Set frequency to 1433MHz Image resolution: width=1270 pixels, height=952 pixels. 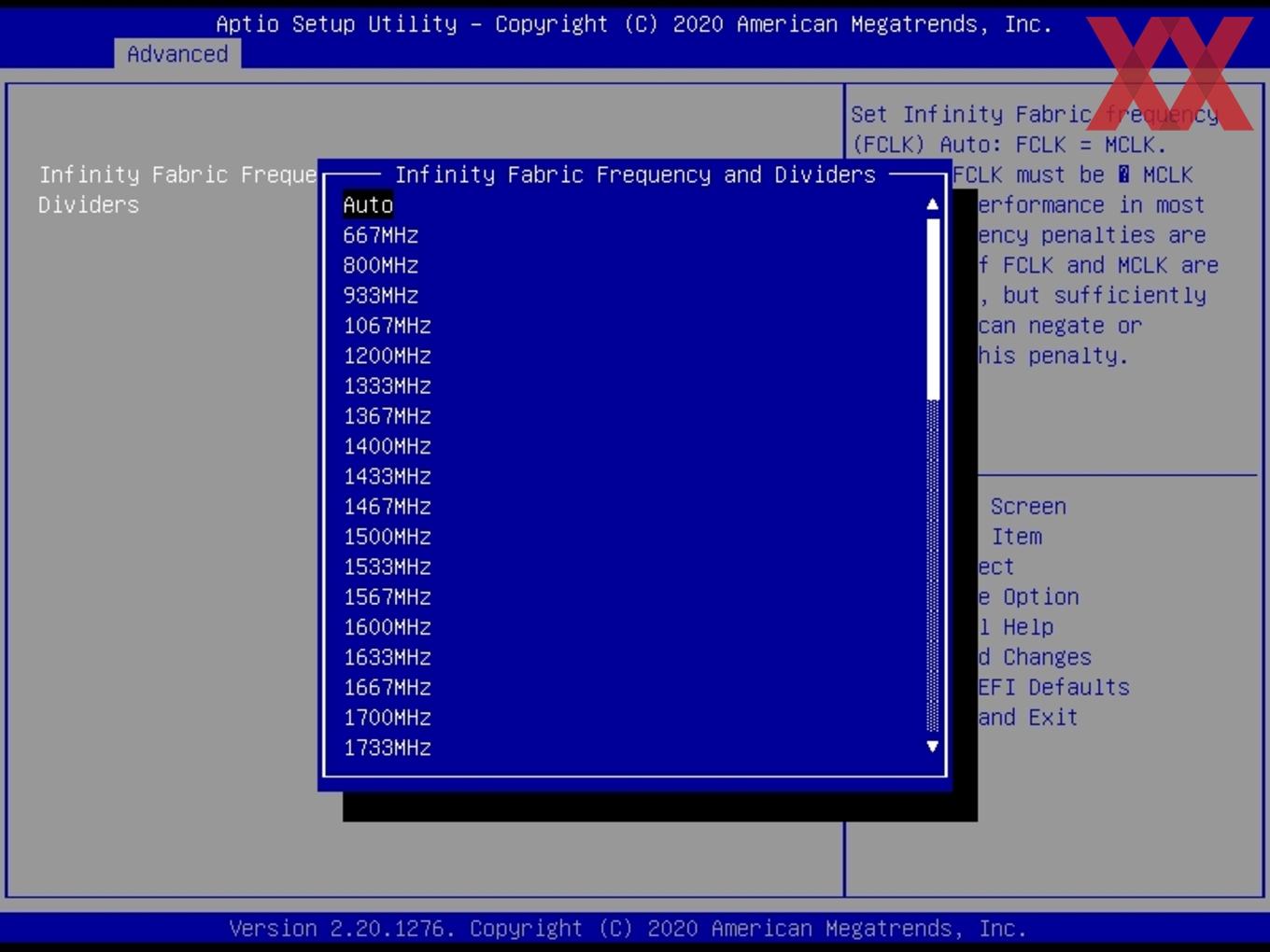387,476
